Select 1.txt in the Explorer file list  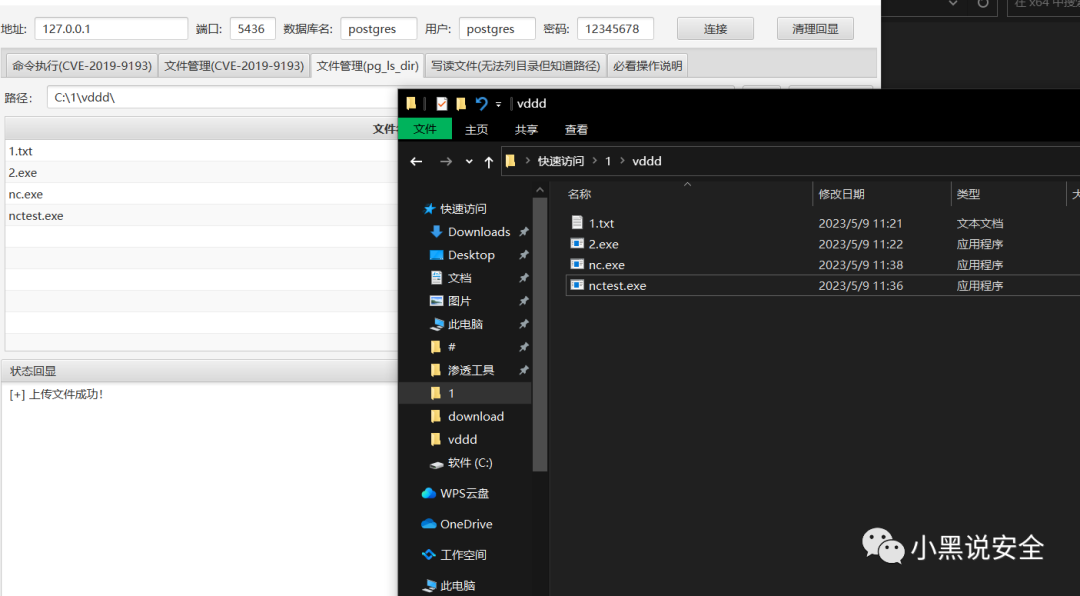click(x=601, y=223)
